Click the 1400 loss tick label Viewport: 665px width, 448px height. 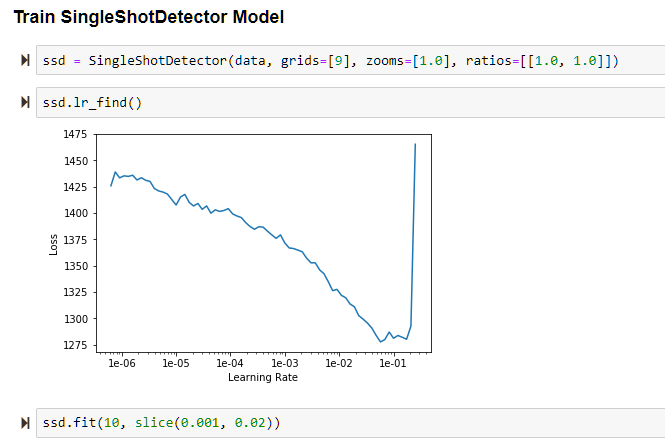click(75, 213)
